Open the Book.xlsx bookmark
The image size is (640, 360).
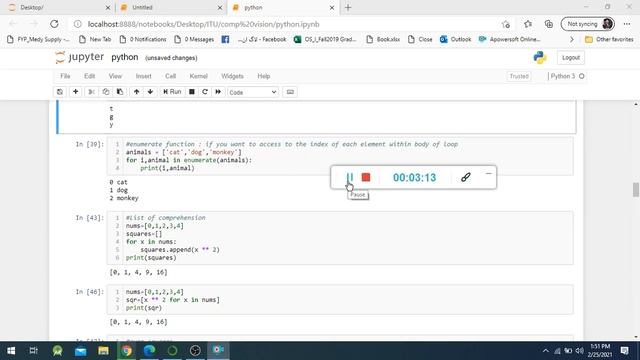[383, 39]
